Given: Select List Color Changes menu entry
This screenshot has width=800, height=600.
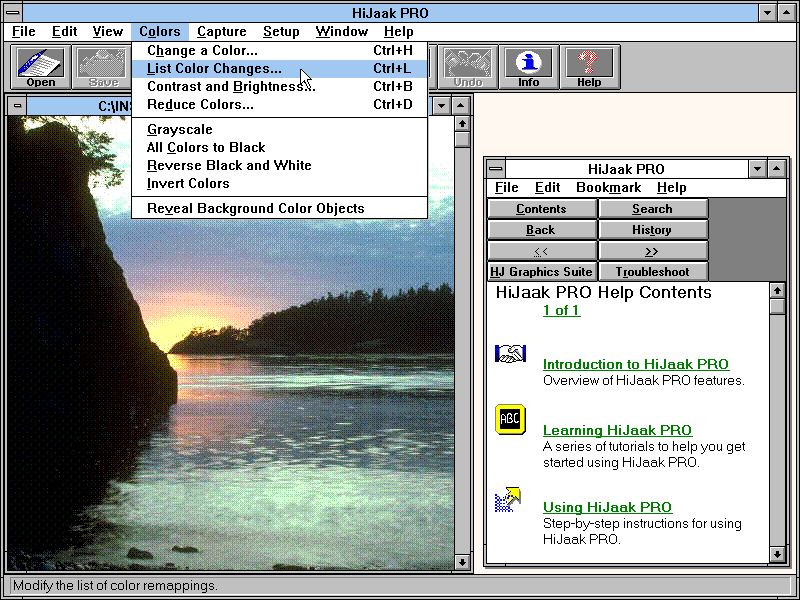Looking at the screenshot, I should point(280,68).
